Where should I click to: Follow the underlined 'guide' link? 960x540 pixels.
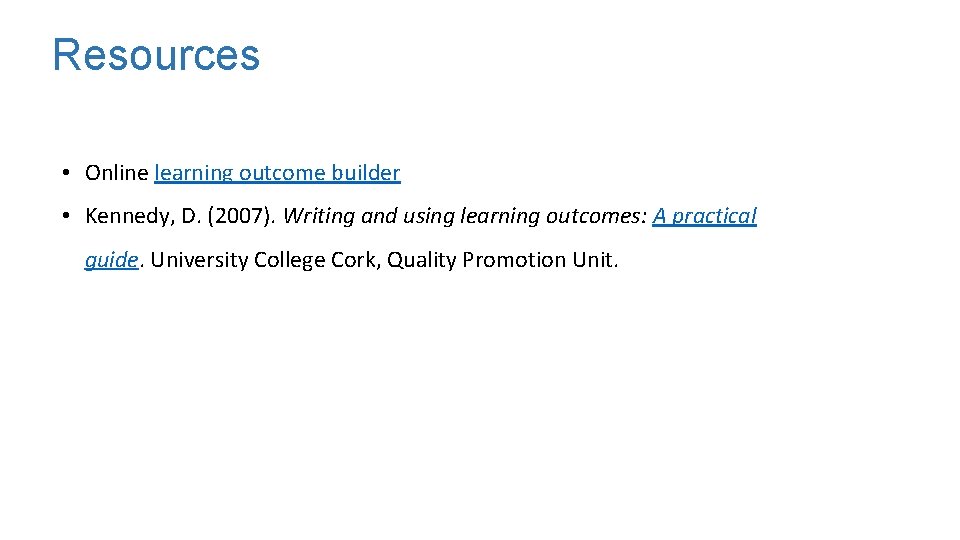[x=111, y=260]
